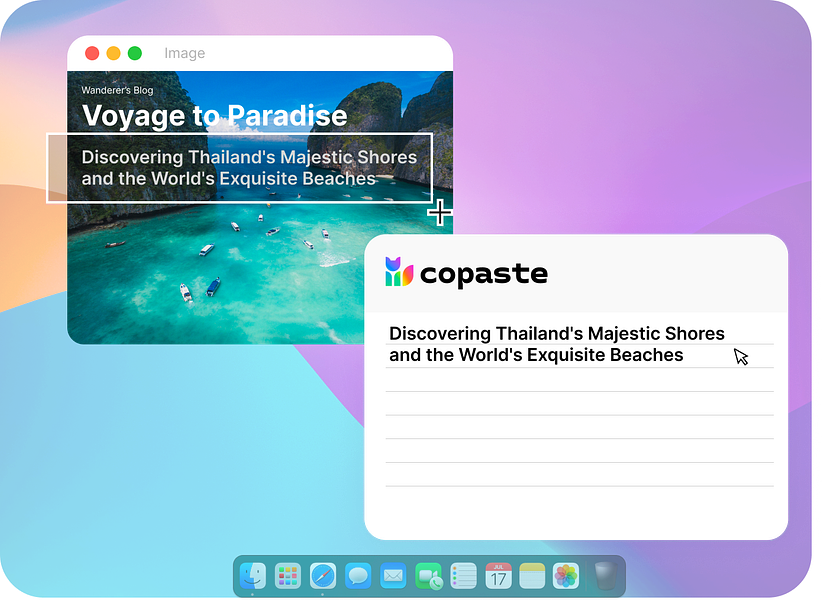Open Safari from the dock

tap(323, 576)
